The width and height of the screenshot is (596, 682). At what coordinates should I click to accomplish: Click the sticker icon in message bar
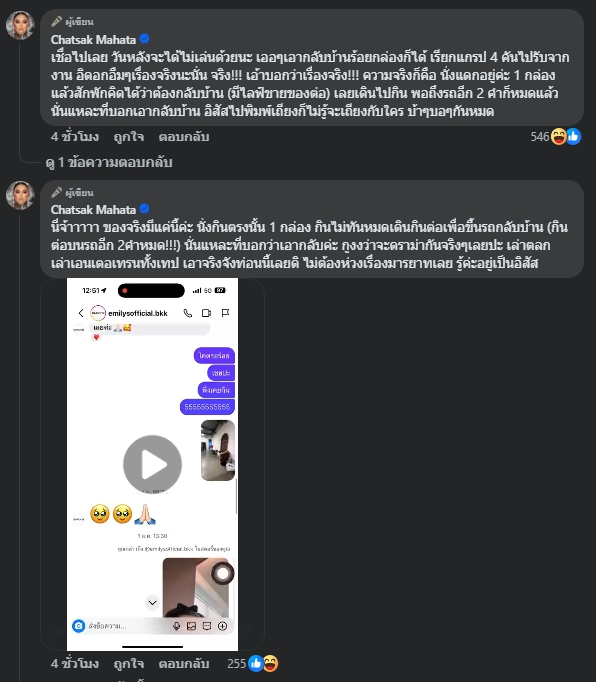[x=207, y=626]
